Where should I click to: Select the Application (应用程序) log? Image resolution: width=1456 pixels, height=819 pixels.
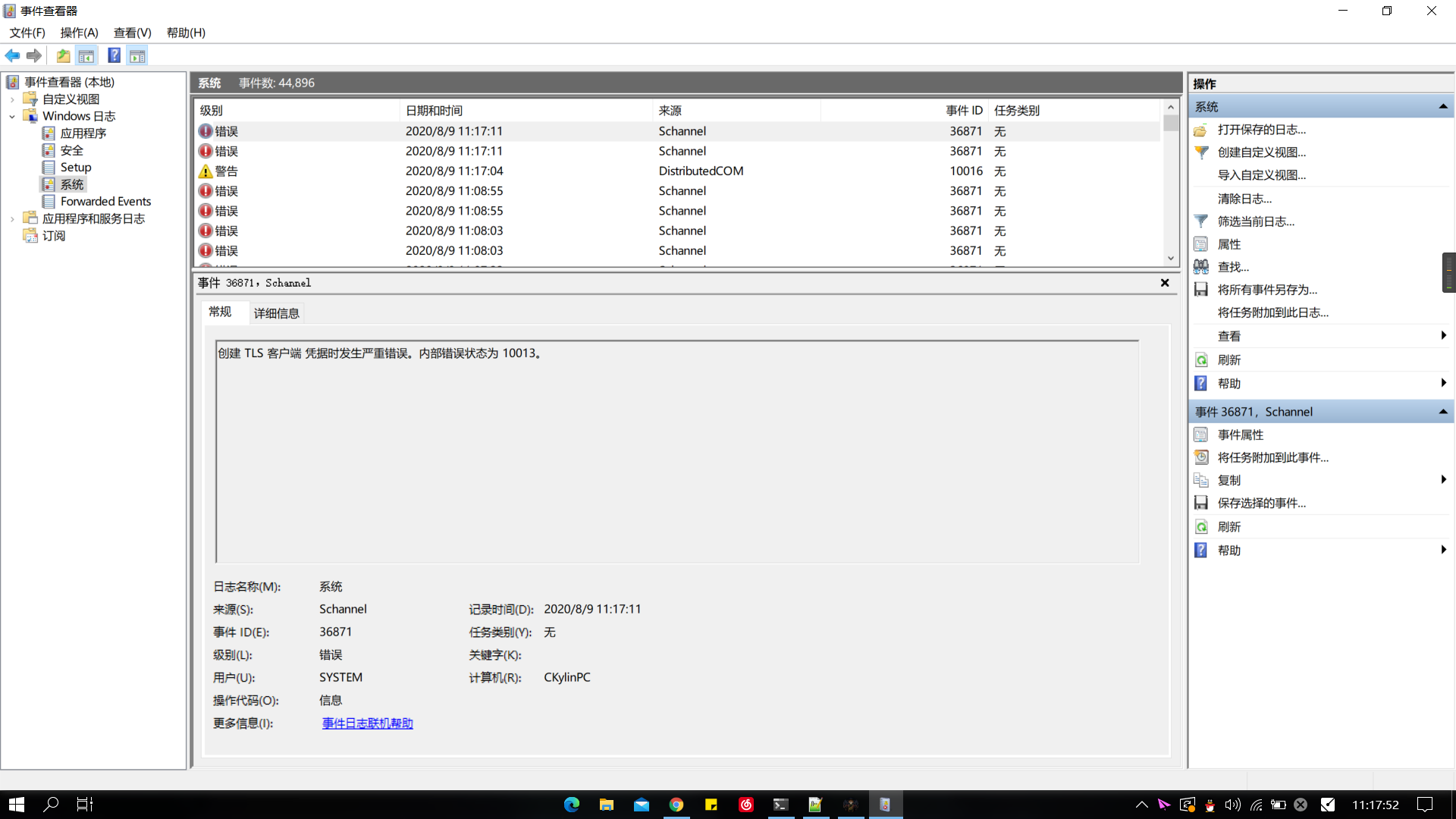click(x=83, y=133)
